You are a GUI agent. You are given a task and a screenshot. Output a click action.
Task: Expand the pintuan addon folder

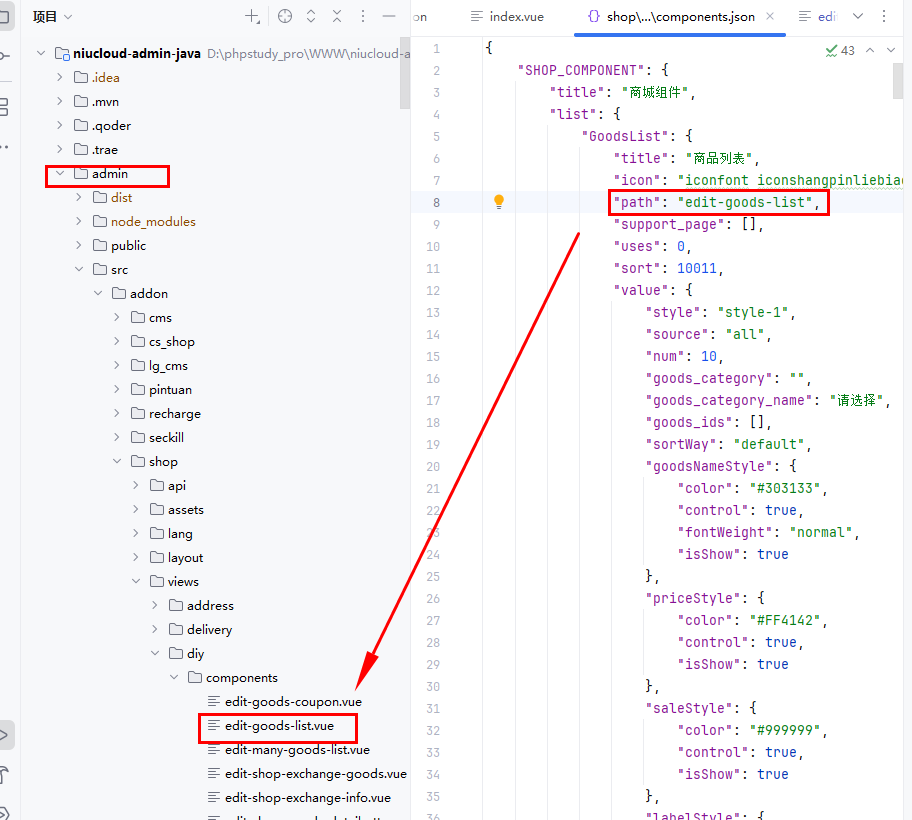(x=117, y=390)
